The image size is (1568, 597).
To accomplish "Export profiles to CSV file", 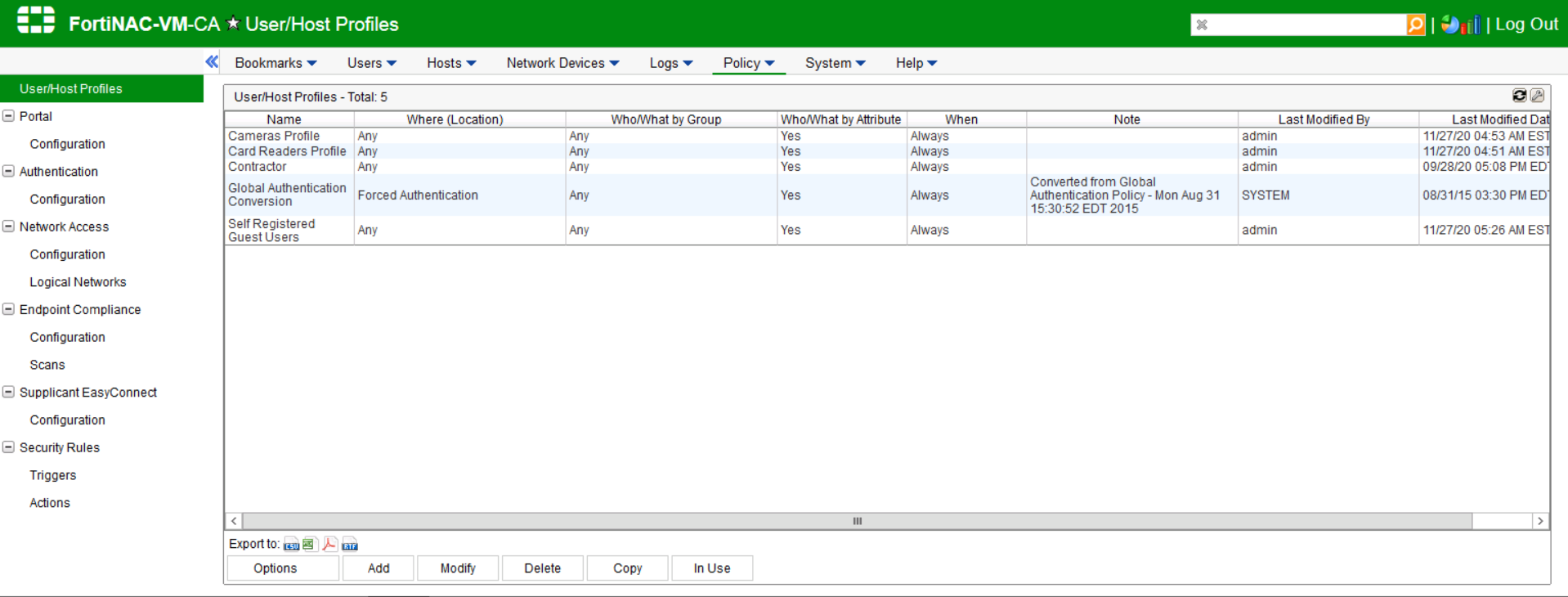I will point(291,545).
